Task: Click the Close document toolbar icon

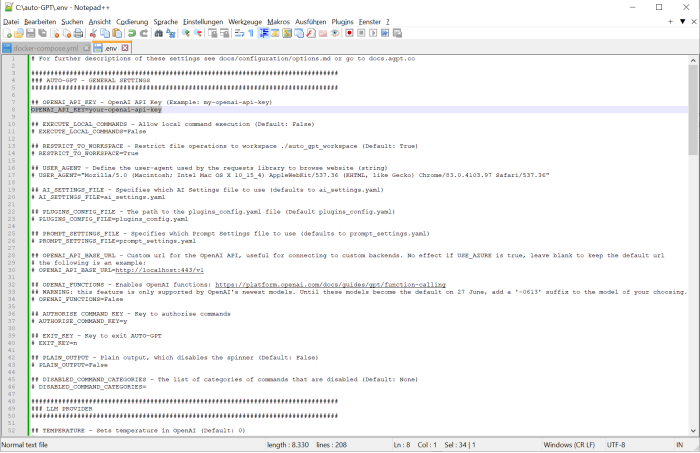Action: click(x=54, y=33)
